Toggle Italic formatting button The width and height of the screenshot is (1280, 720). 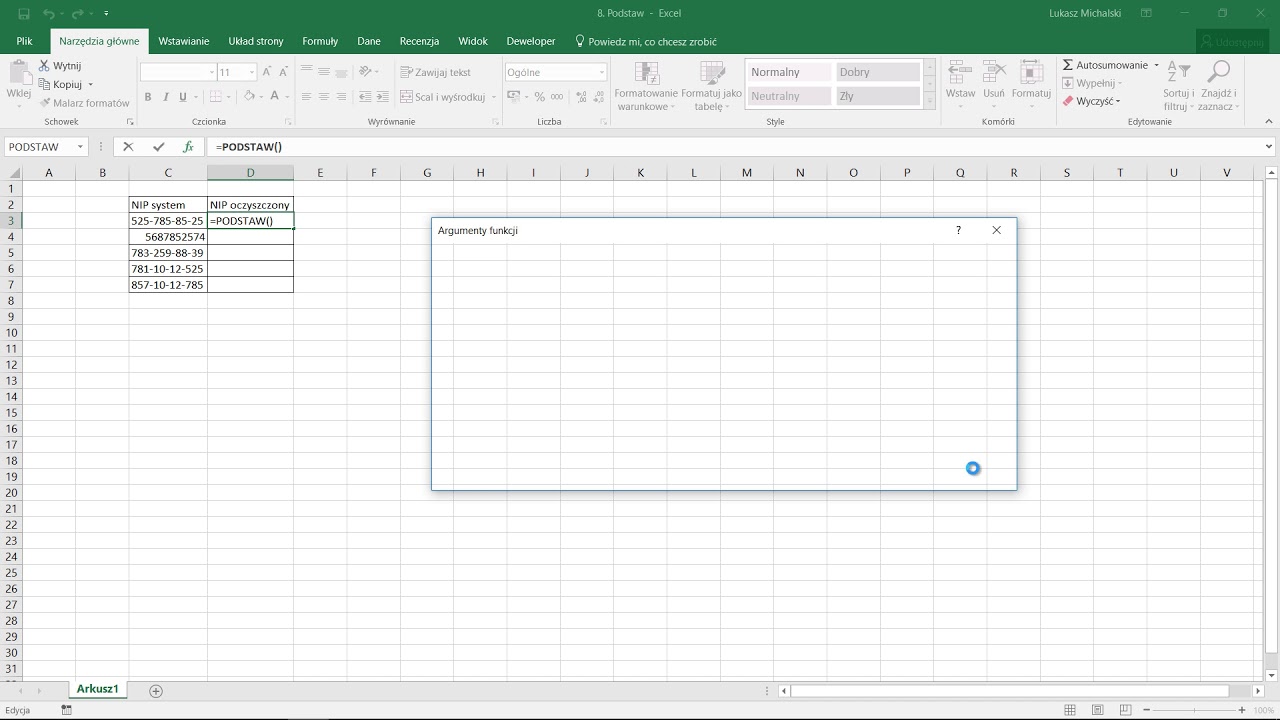165,97
